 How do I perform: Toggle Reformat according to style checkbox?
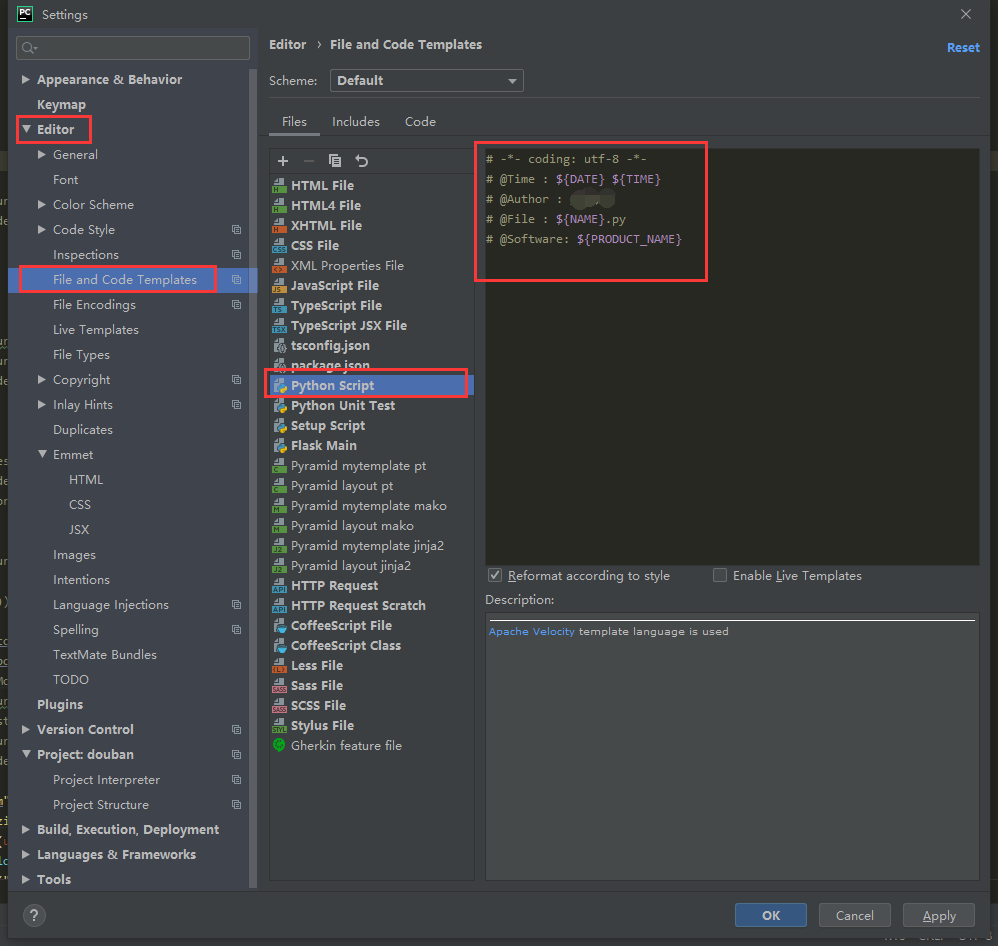pyautogui.click(x=495, y=575)
